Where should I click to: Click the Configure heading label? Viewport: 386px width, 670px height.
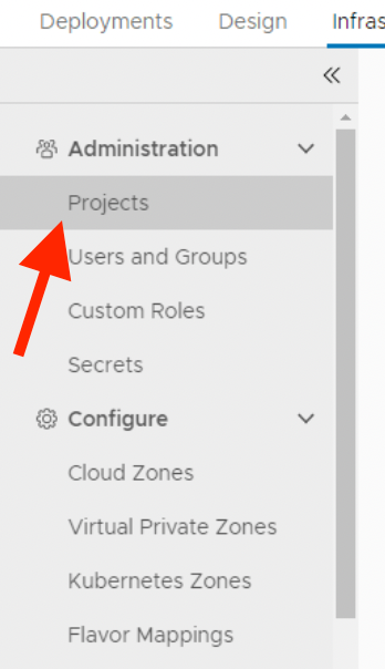pyautogui.click(x=118, y=419)
